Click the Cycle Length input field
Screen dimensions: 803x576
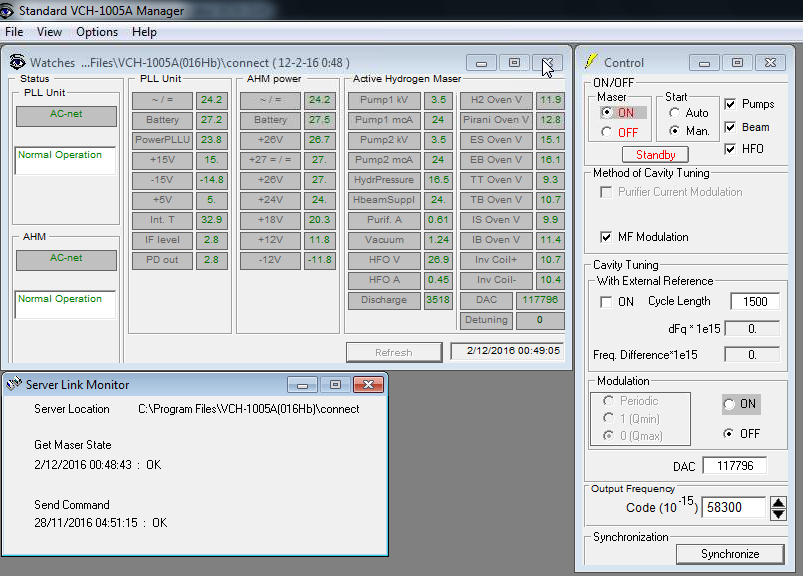(754, 301)
